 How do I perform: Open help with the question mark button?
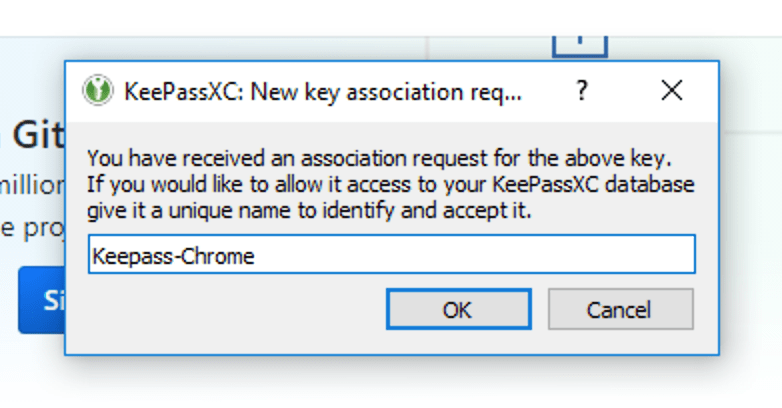click(x=581, y=92)
